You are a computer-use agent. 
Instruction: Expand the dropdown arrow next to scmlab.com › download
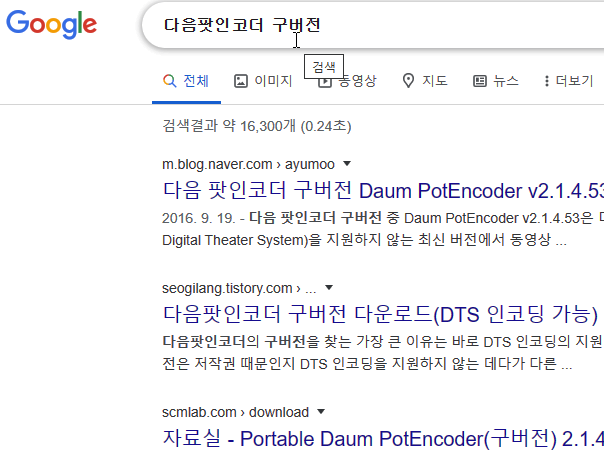(320, 412)
